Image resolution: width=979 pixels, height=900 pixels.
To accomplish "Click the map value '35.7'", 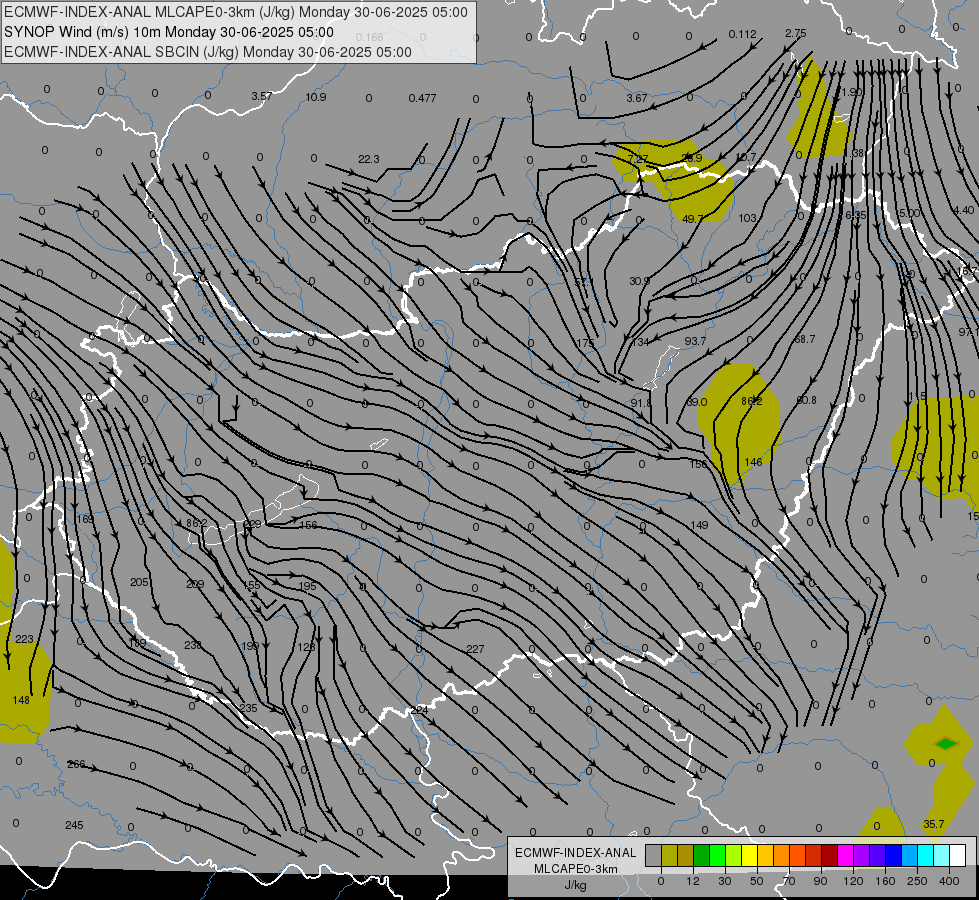I will [x=933, y=824].
